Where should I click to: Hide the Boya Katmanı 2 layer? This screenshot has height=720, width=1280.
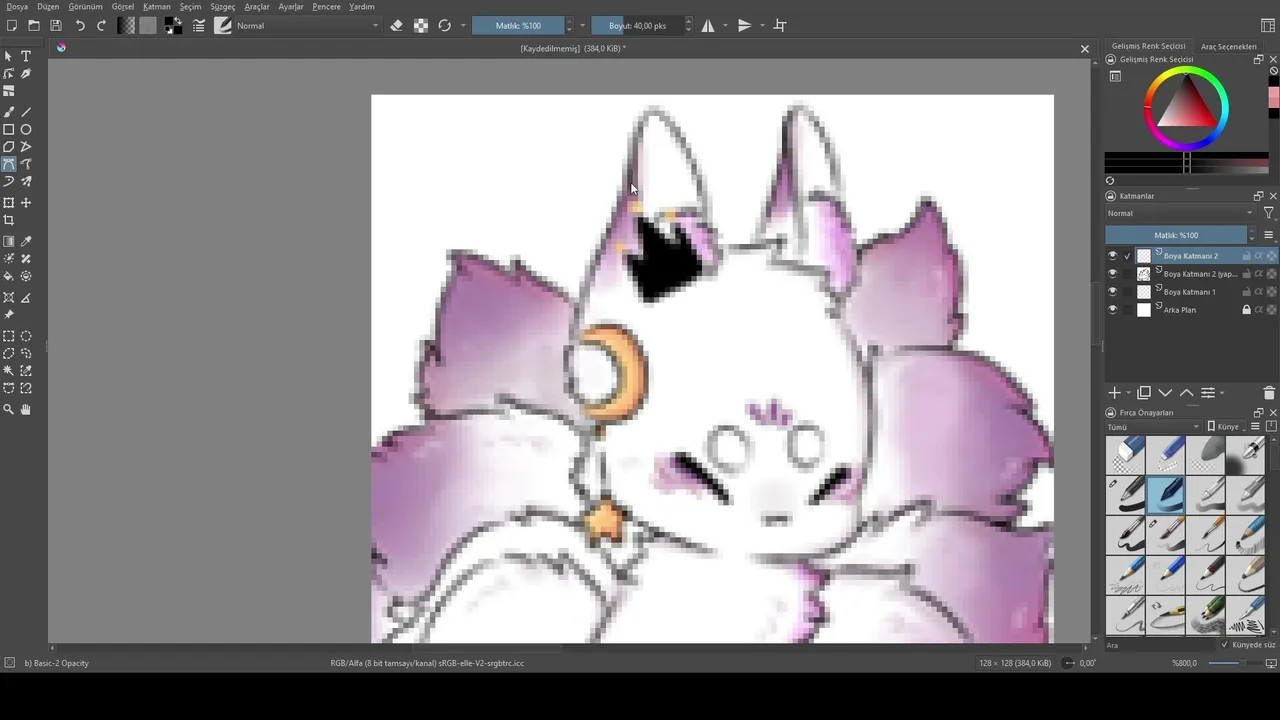click(x=1112, y=256)
